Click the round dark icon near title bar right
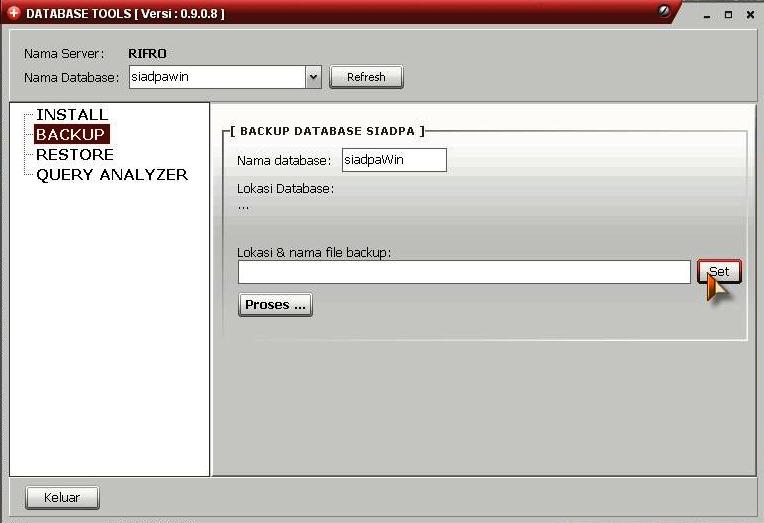This screenshot has height=523, width=764. click(664, 11)
